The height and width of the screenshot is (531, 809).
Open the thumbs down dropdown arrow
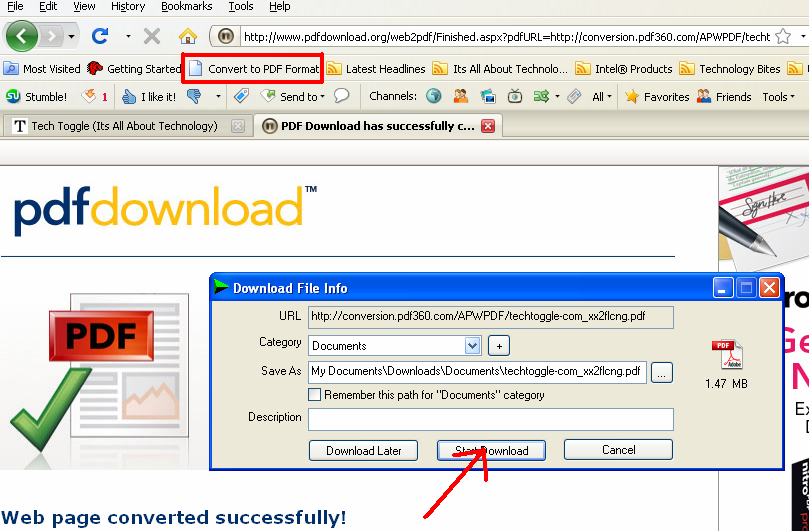pos(218,96)
